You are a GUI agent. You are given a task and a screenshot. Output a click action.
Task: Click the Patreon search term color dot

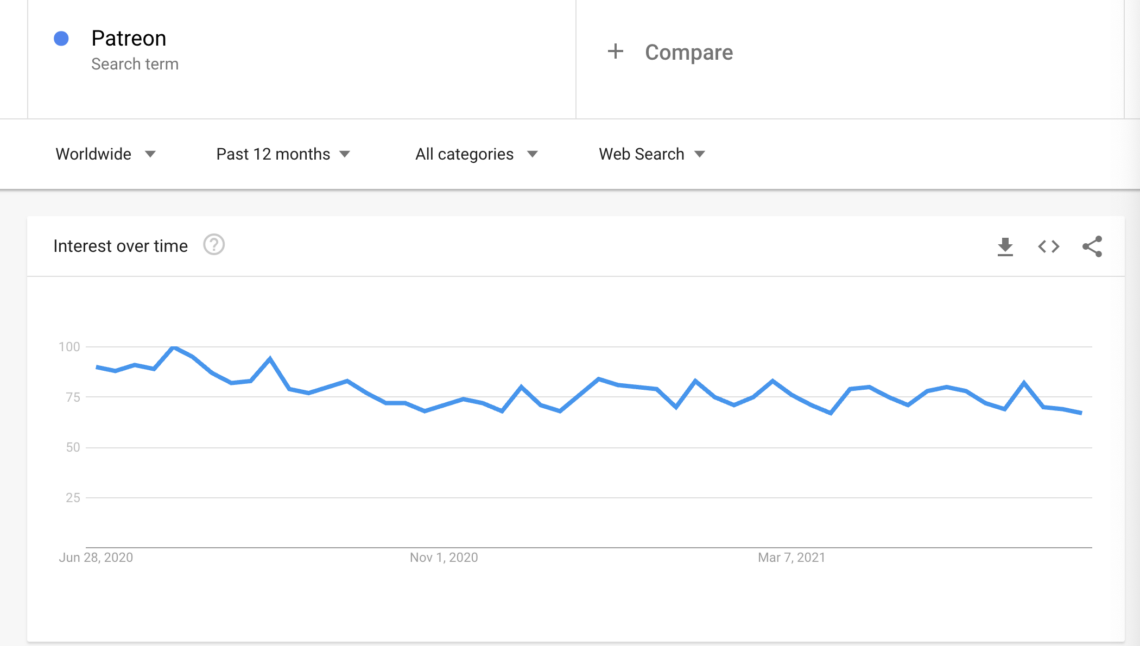pyautogui.click(x=60, y=37)
